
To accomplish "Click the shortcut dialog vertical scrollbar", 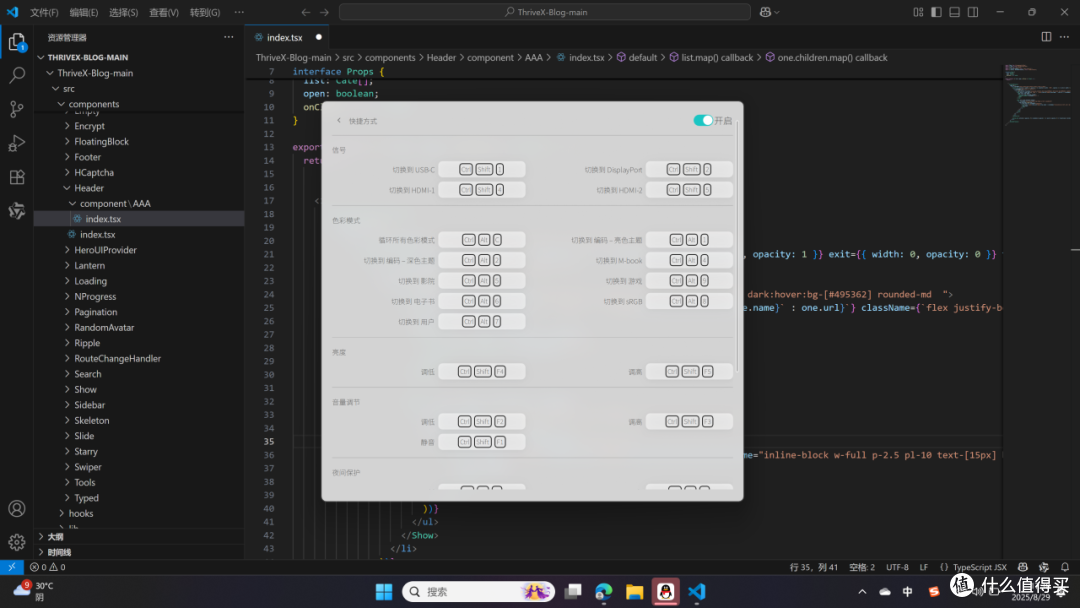I will 738,248.
